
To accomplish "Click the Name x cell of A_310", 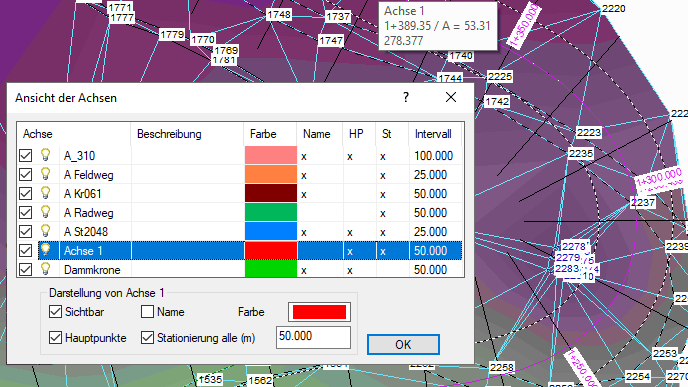I will [304, 156].
